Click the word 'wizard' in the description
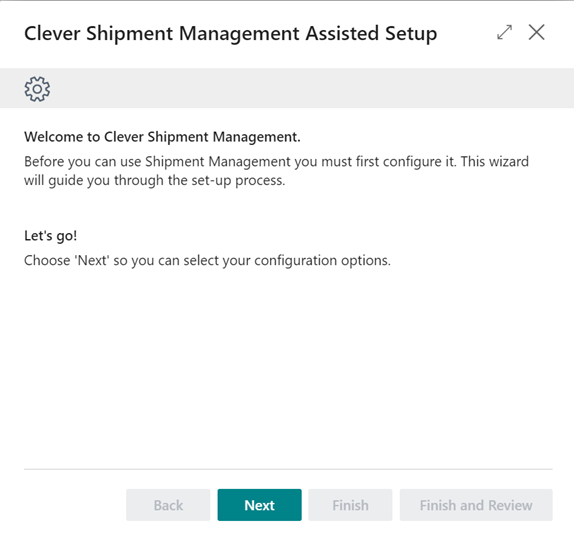574x543 pixels. [510, 161]
